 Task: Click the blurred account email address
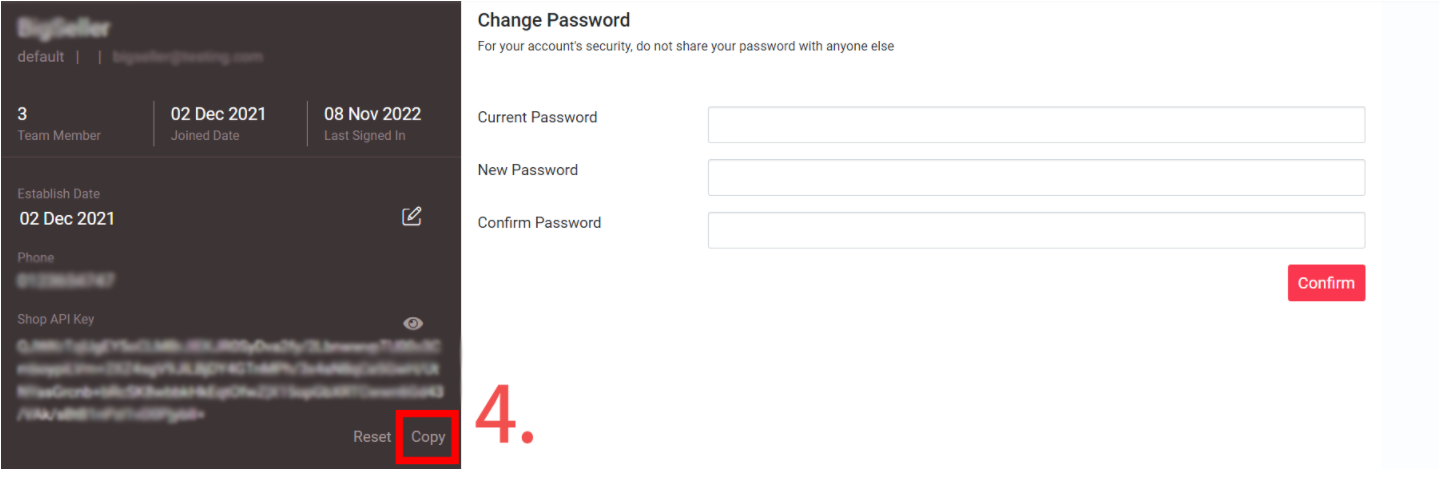click(188, 57)
